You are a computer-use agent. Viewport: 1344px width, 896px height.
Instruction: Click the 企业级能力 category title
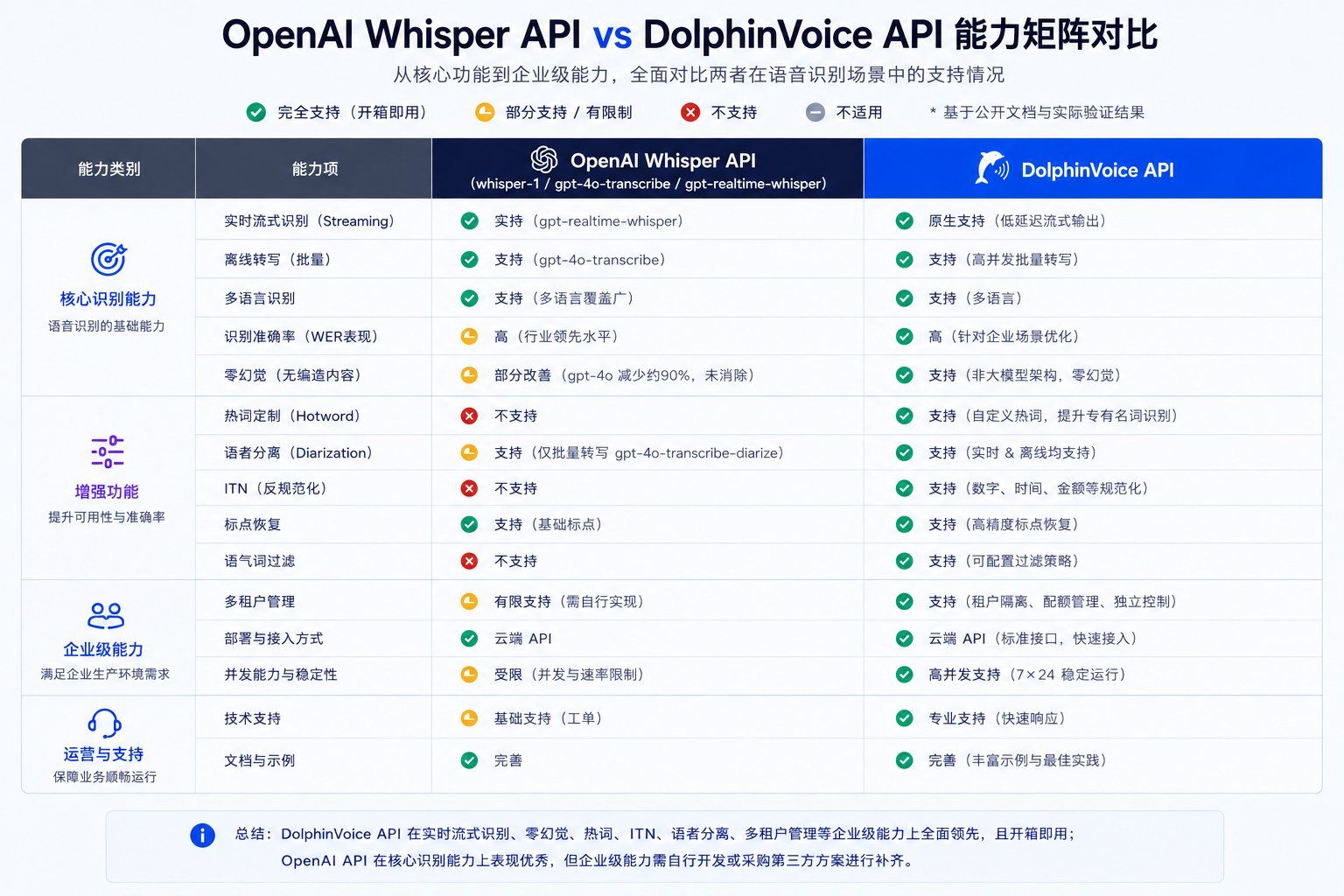point(103,648)
